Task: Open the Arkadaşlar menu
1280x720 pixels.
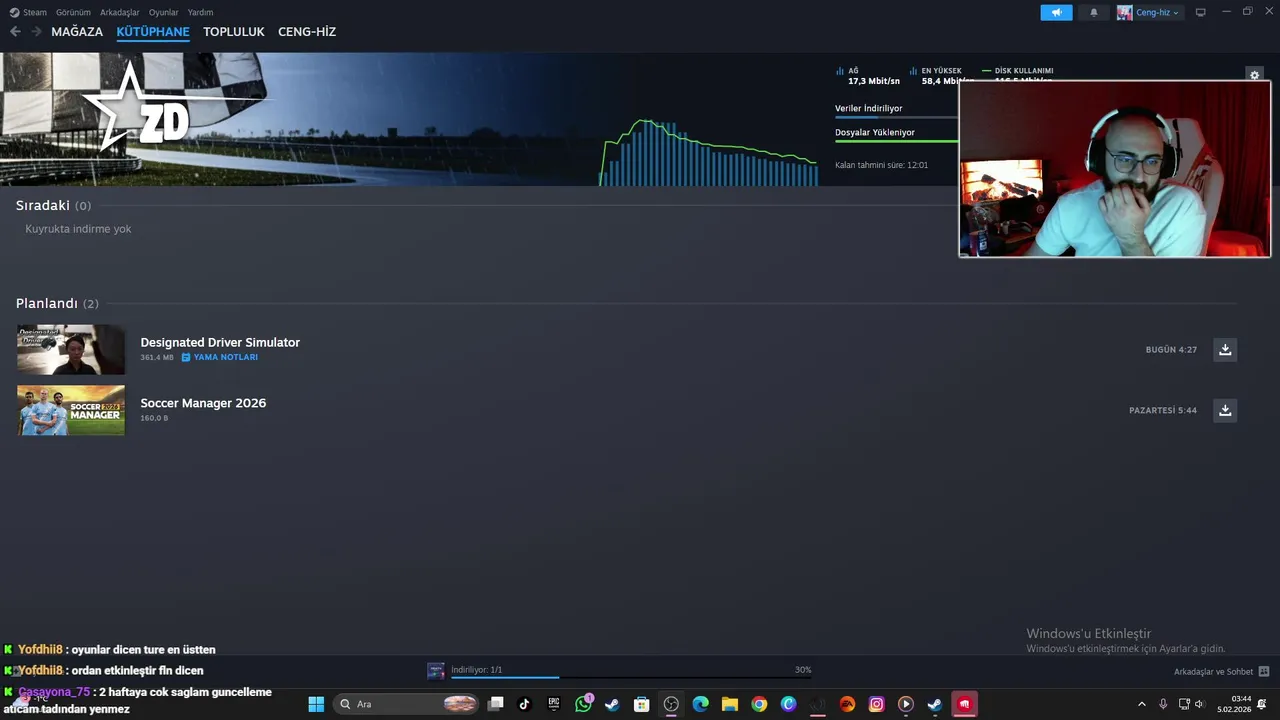Action: [119, 12]
